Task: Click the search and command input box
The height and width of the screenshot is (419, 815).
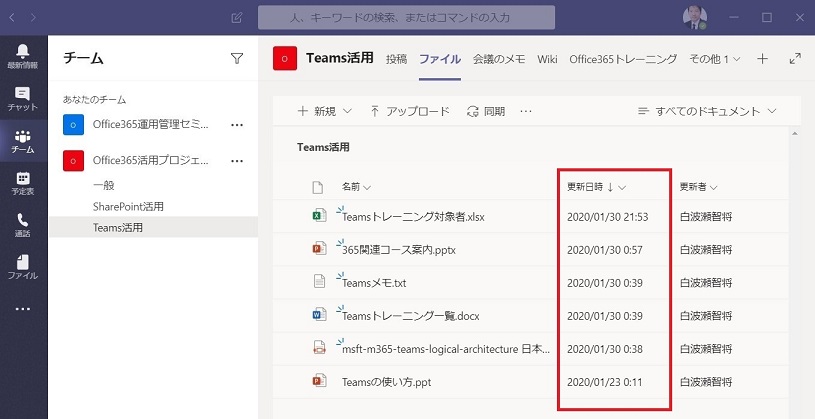Action: pos(406,18)
